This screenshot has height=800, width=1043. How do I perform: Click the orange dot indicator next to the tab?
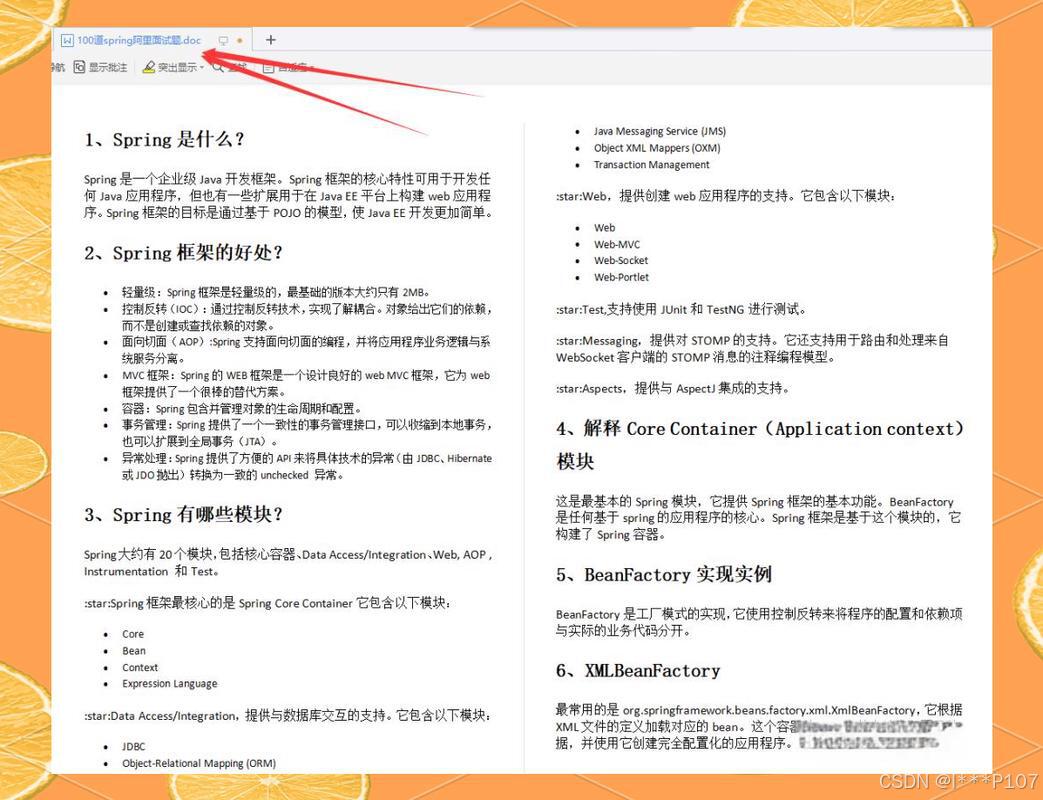240,39
